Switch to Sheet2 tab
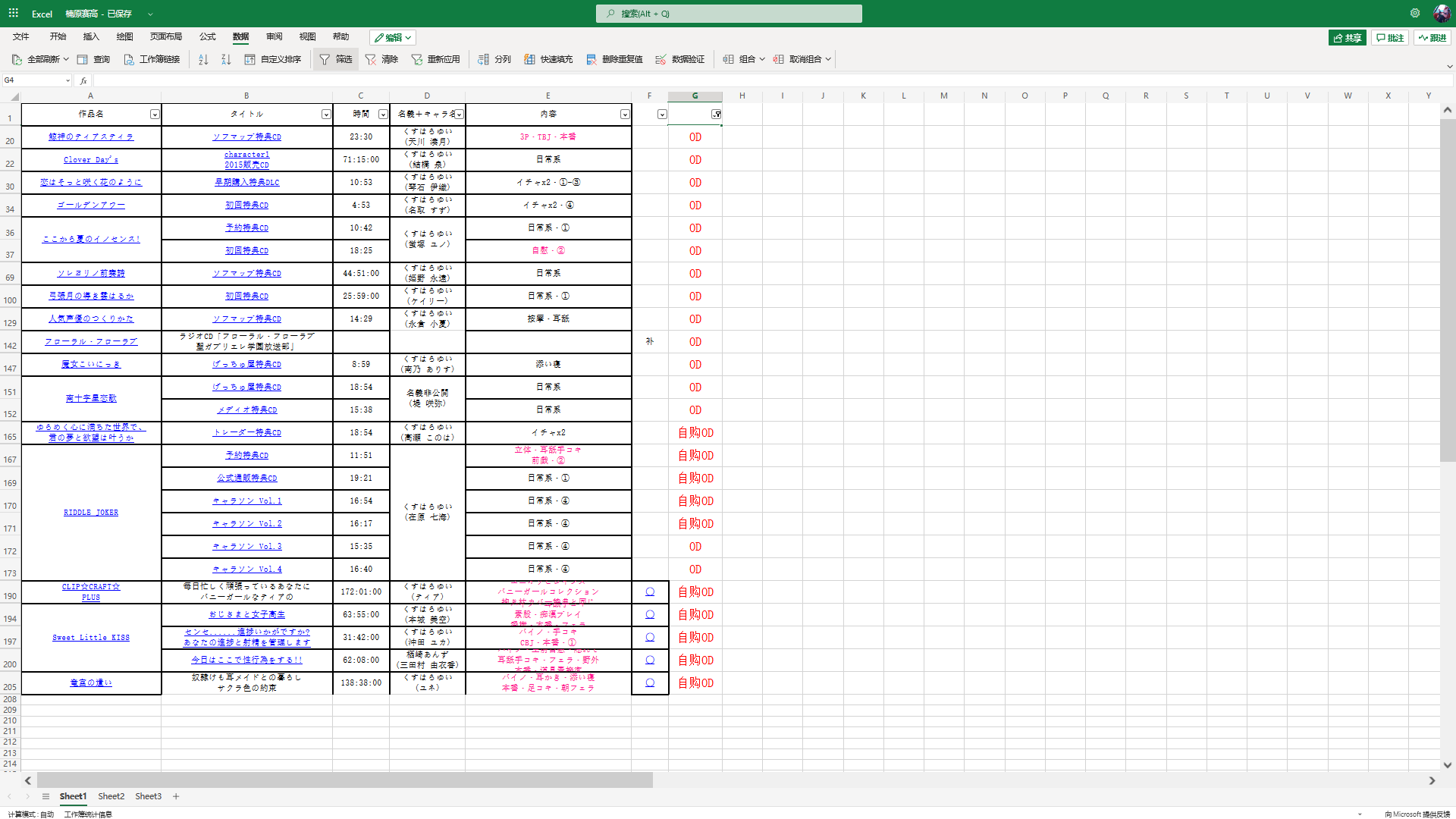This screenshot has width=1456, height=819. pyautogui.click(x=111, y=796)
